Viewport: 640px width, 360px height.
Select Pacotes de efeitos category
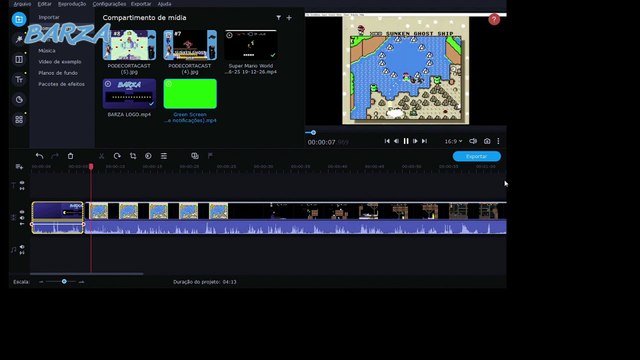pyautogui.click(x=61, y=84)
